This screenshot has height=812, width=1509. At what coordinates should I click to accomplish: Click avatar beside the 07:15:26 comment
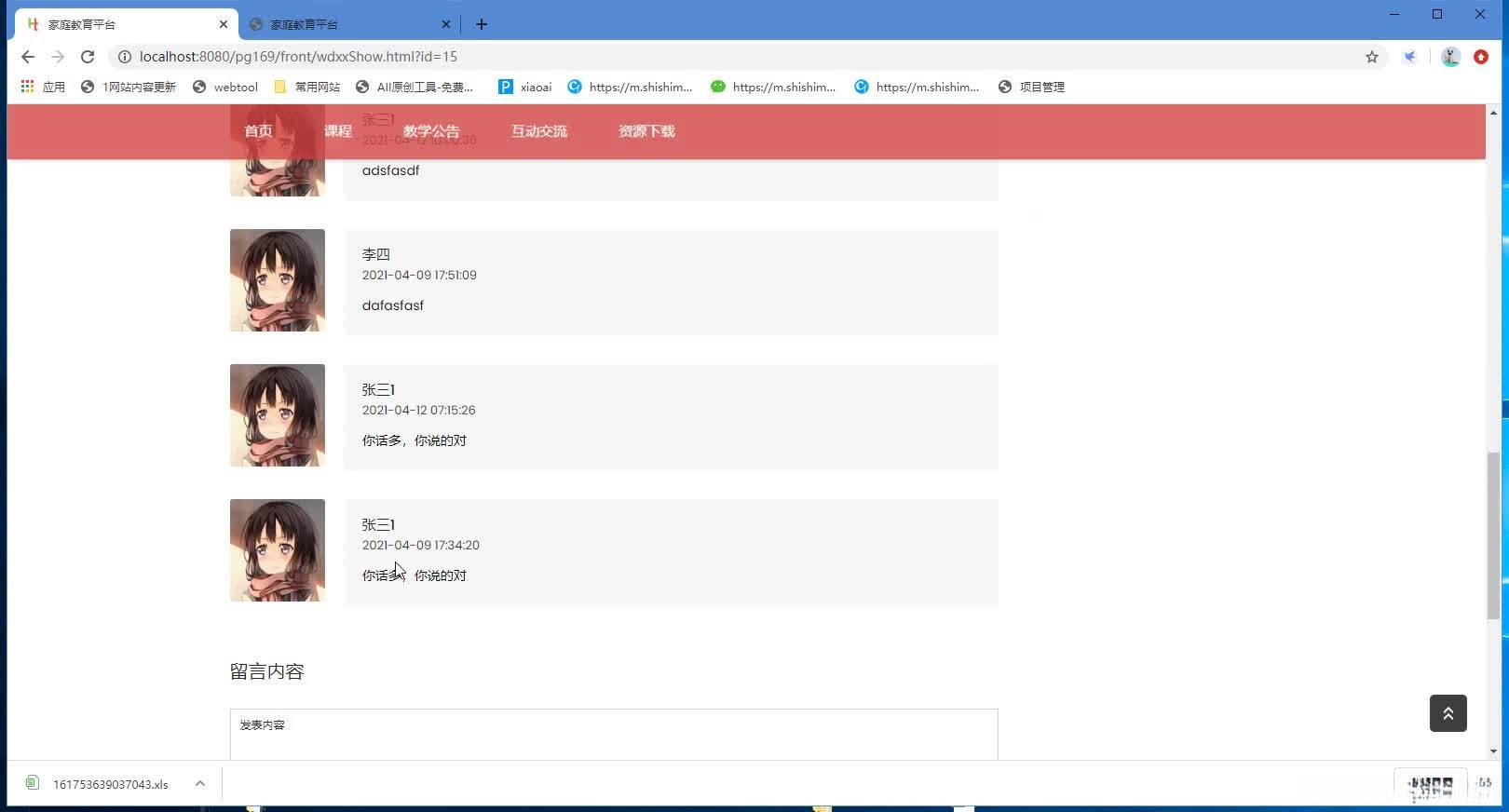coord(278,415)
